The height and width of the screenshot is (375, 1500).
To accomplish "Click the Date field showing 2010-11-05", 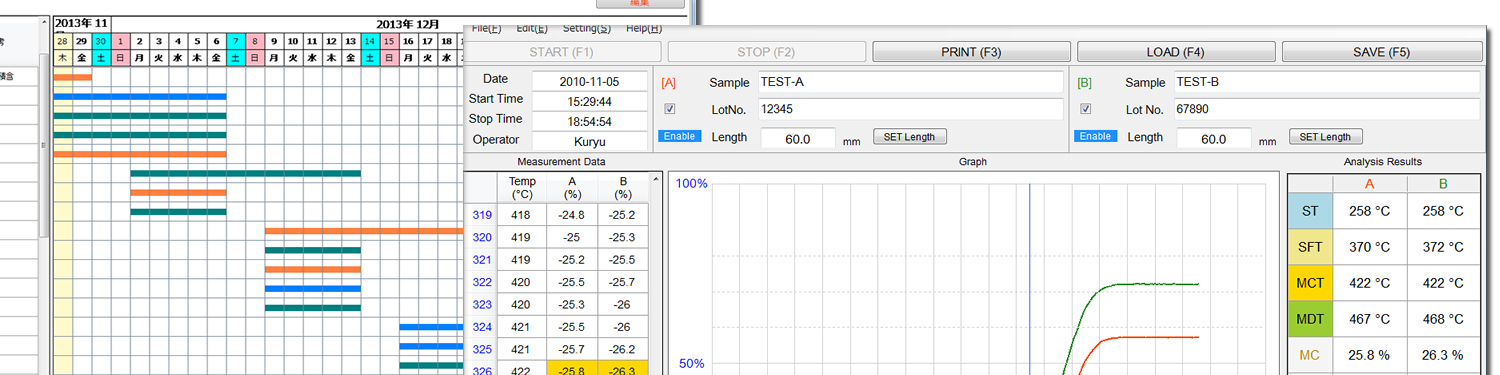I will coord(590,81).
